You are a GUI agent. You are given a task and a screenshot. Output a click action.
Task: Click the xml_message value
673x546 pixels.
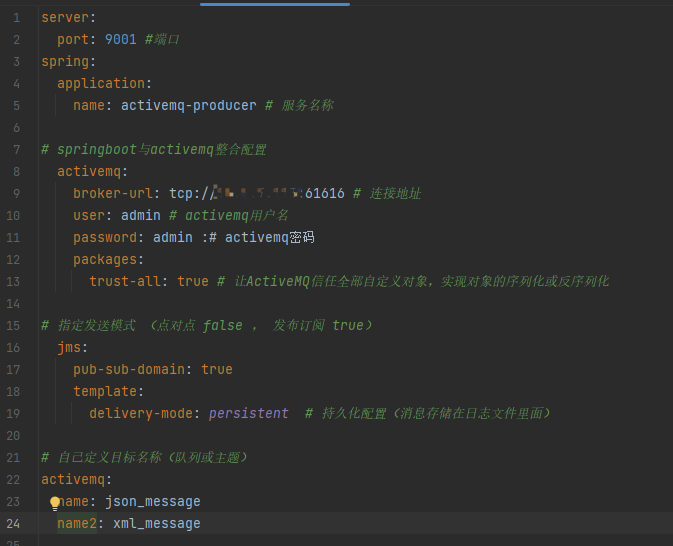coord(156,523)
